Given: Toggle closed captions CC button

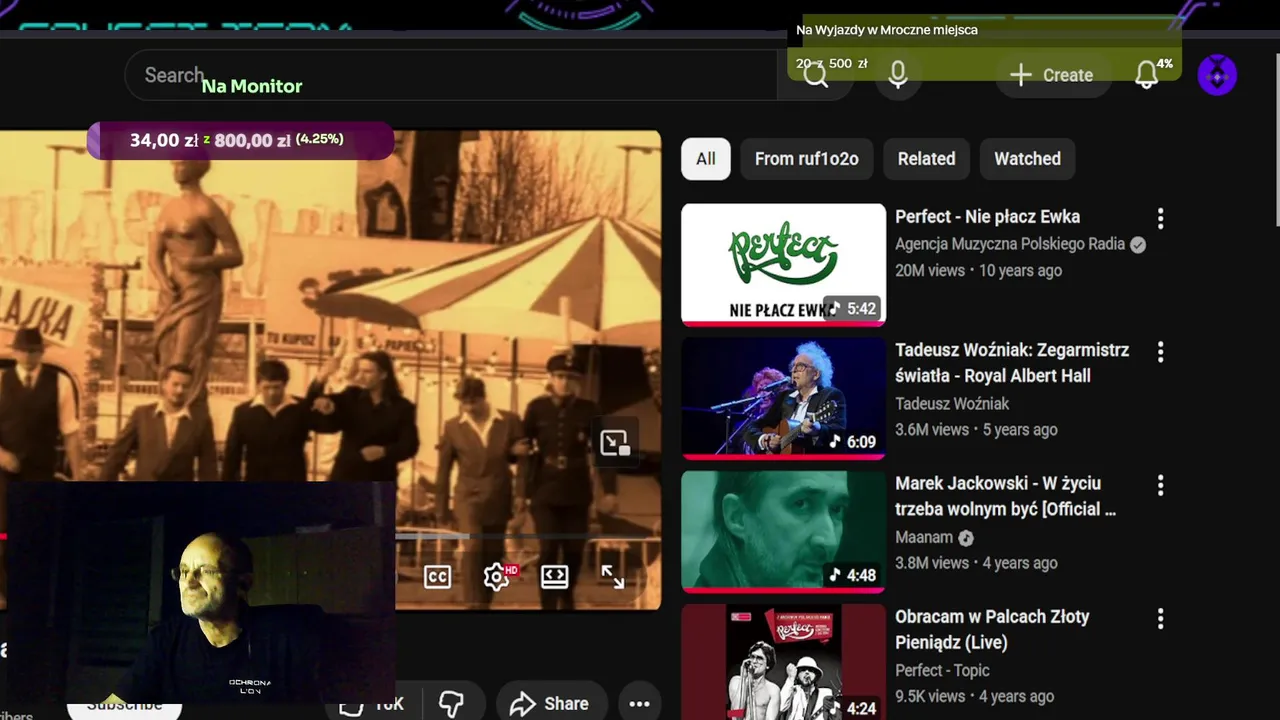Looking at the screenshot, I should tap(437, 577).
